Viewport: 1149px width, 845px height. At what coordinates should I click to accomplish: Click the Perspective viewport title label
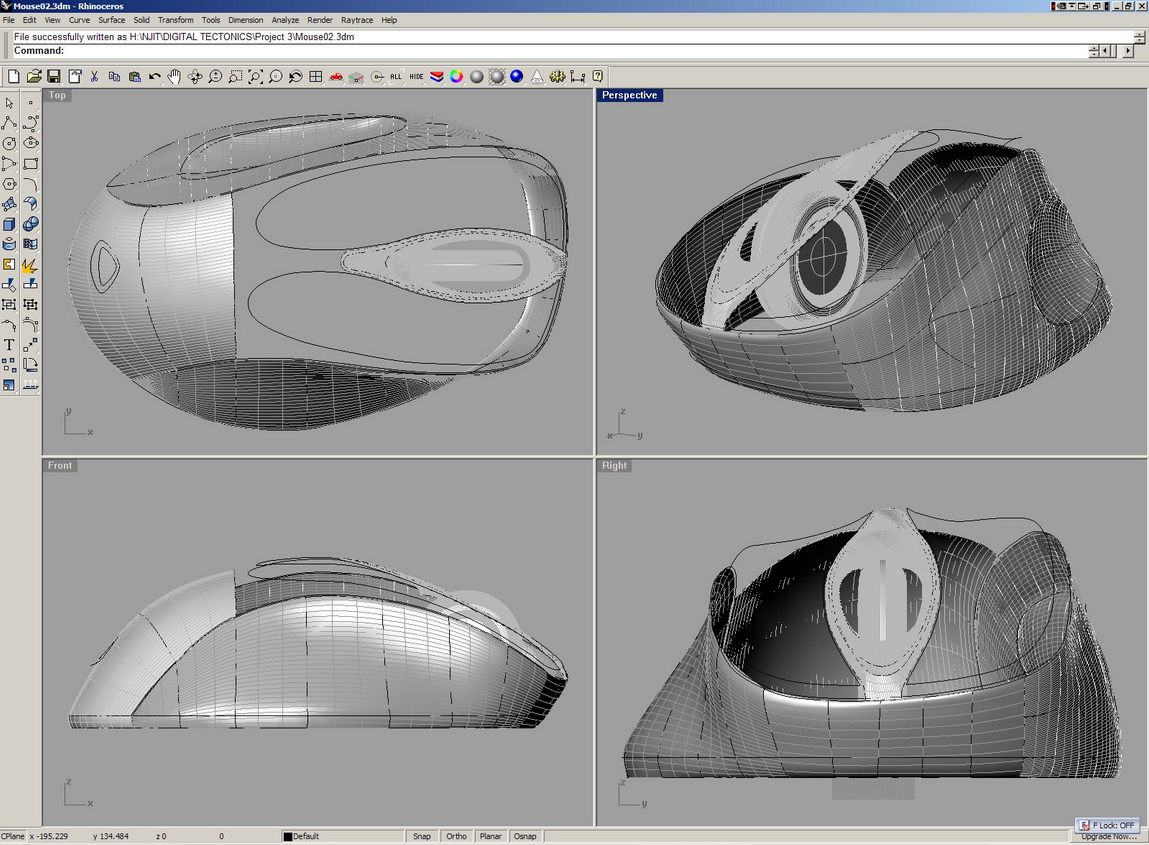click(629, 95)
